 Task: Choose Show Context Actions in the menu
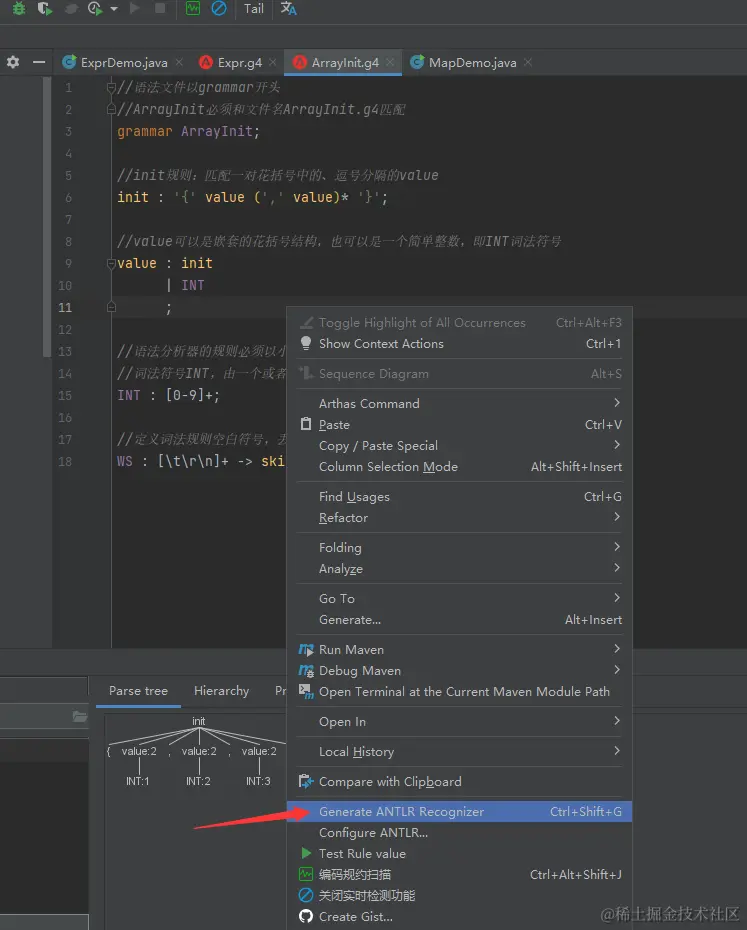[x=459, y=343]
